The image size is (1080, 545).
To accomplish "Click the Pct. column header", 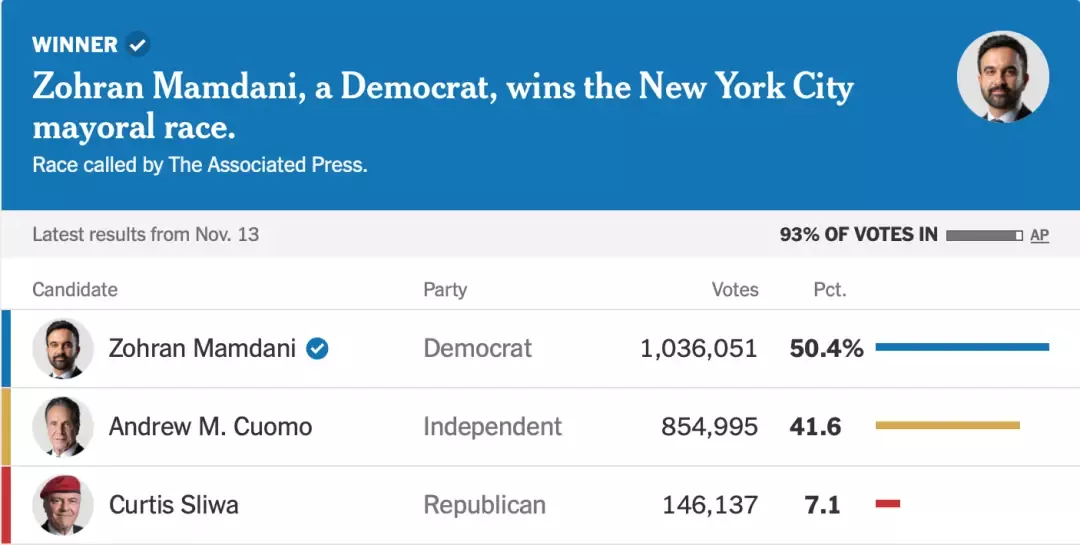I will tap(830, 290).
